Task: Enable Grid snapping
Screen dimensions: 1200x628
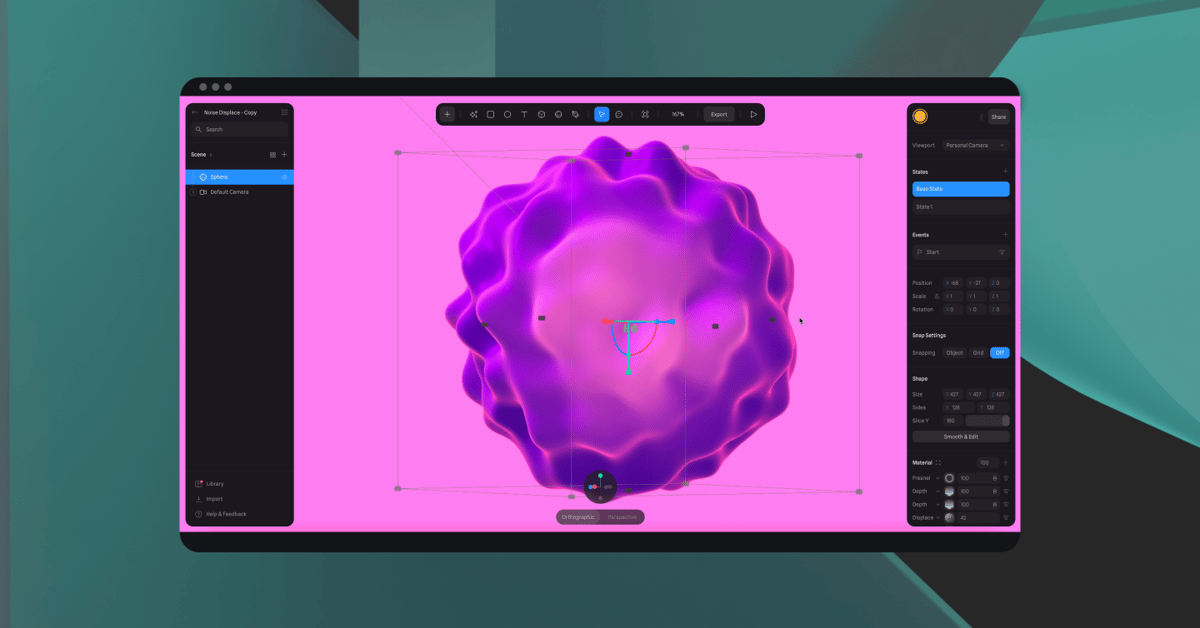Action: pos(976,353)
